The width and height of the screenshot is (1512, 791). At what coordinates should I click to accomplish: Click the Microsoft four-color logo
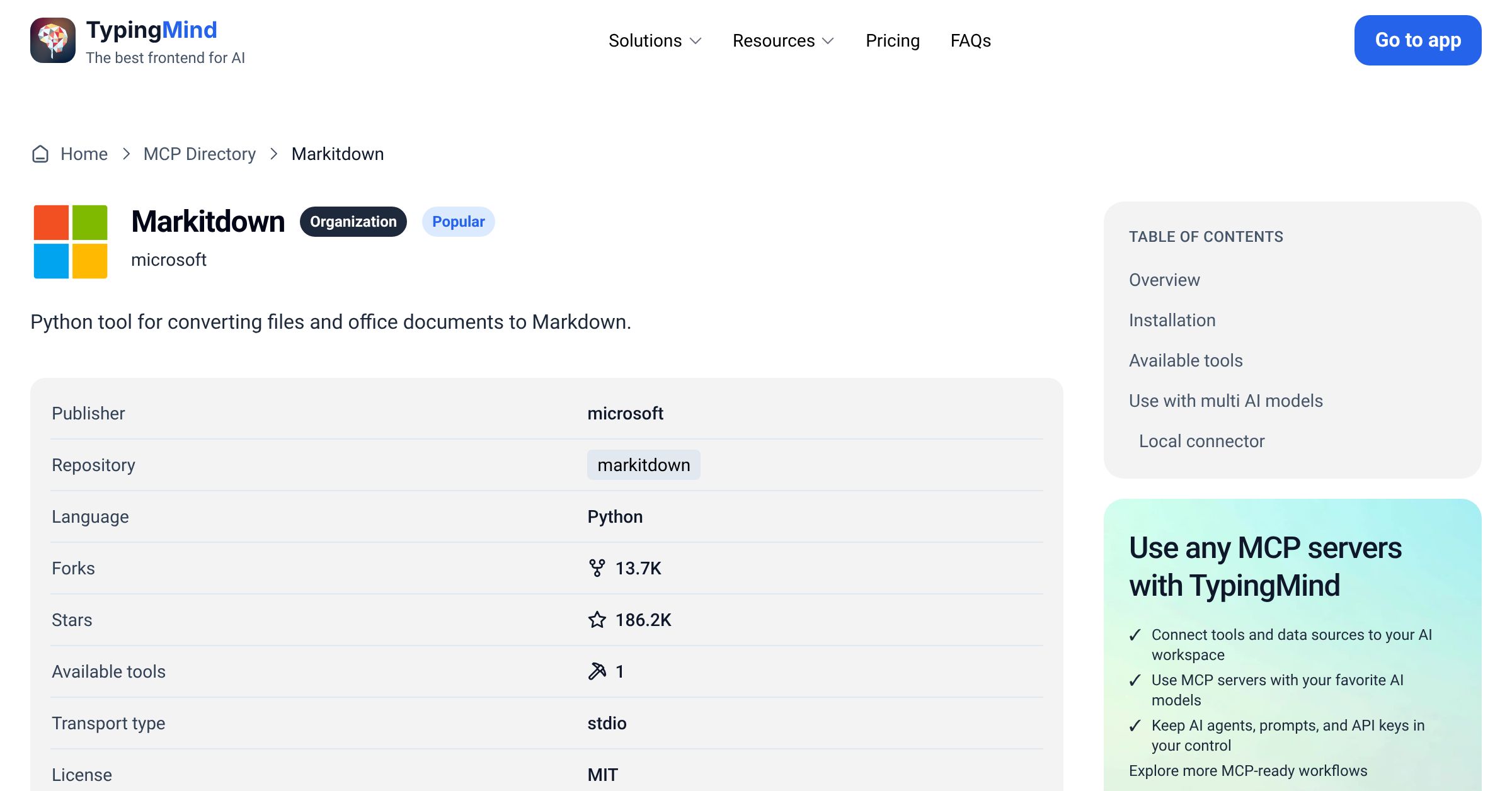71,242
